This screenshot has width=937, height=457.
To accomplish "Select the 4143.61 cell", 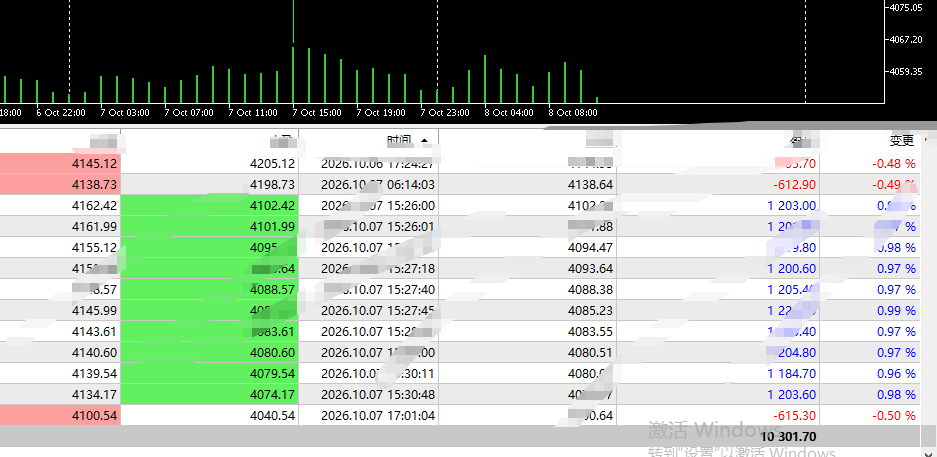I will click(x=95, y=332).
